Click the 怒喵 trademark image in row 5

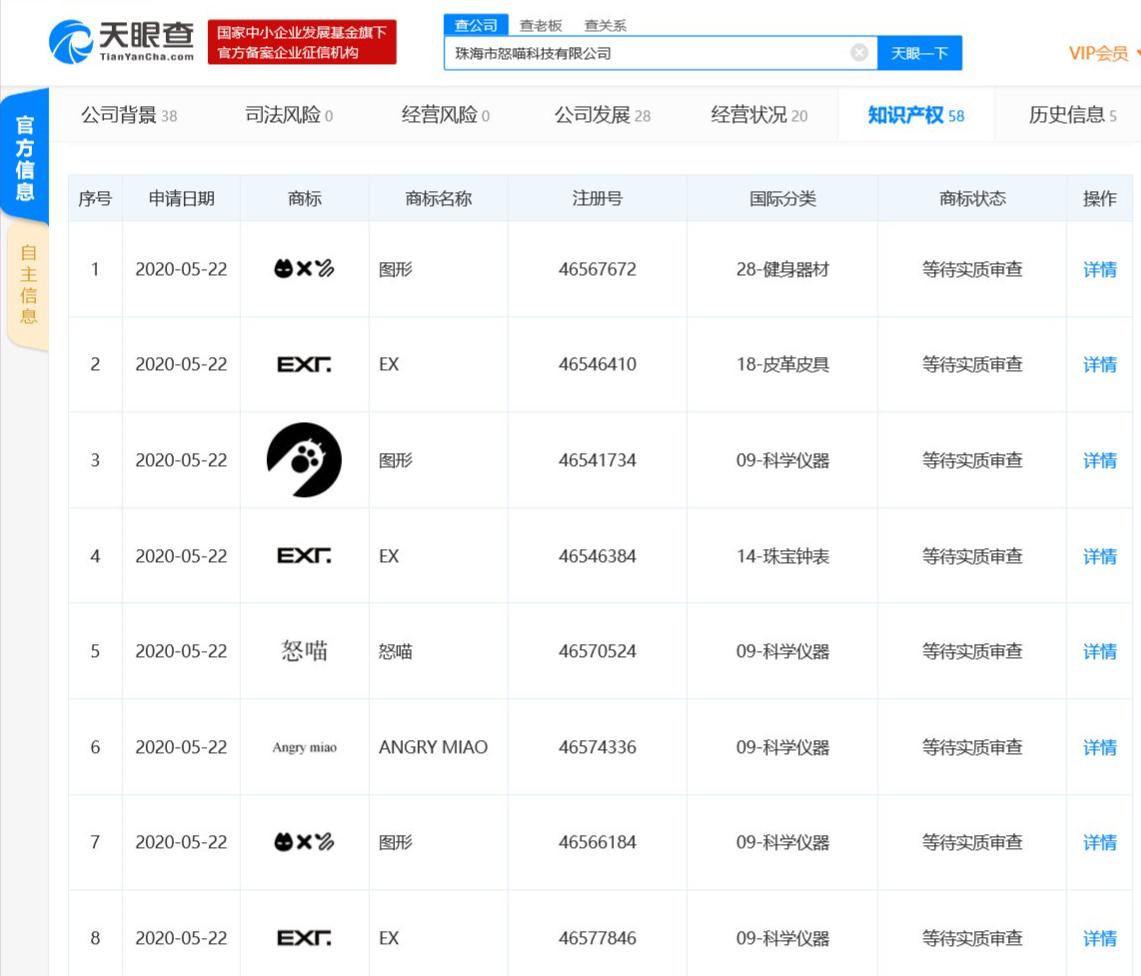tap(304, 651)
